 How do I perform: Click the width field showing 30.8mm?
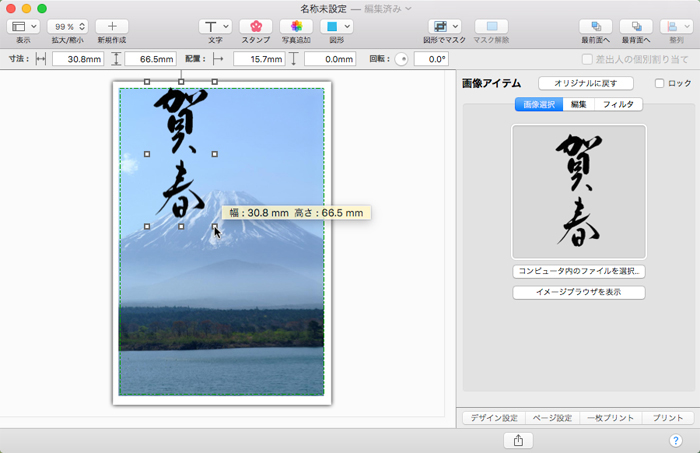coord(77,60)
